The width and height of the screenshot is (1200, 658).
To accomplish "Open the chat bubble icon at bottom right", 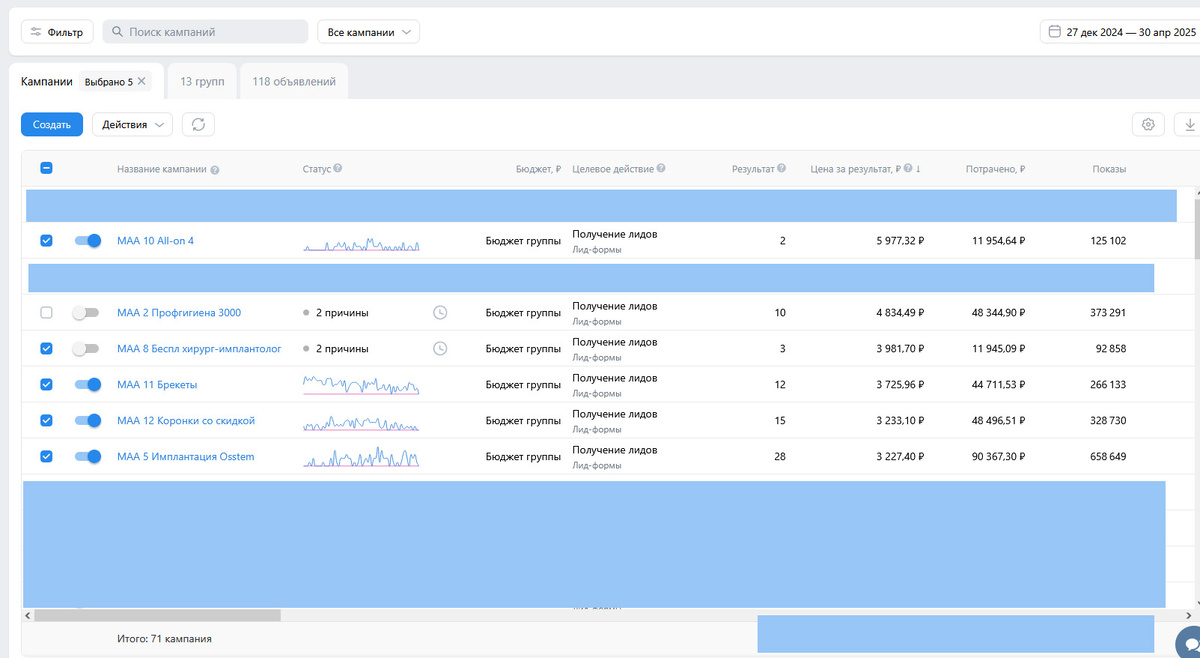I will point(1190,643).
